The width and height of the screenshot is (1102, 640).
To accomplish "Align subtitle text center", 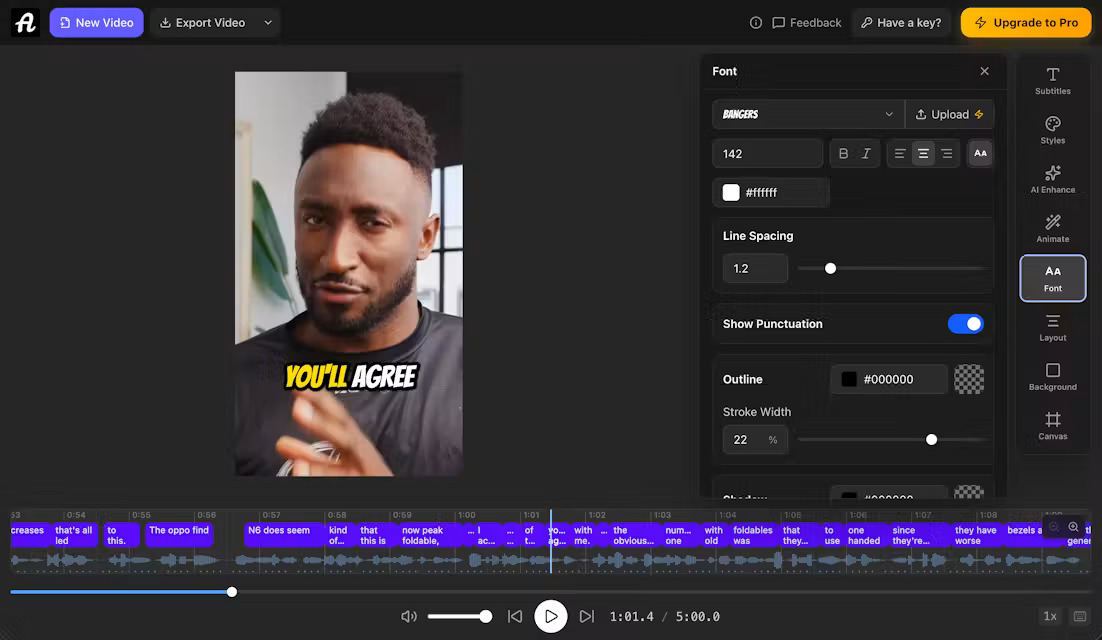I will [923, 153].
